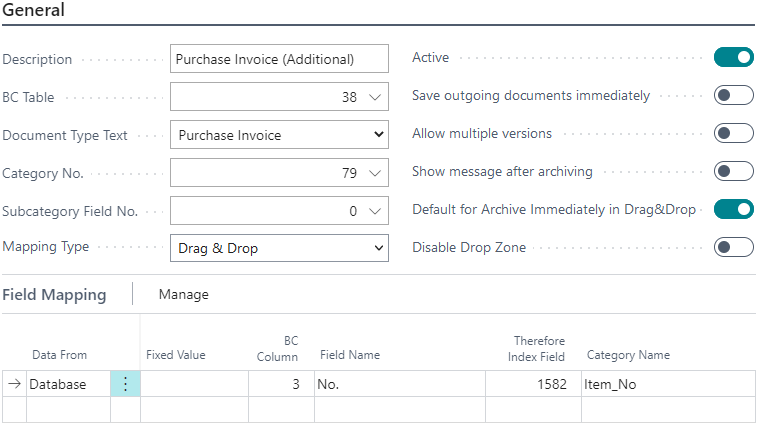Image resolution: width=757 pixels, height=423 pixels.
Task: Enable Show message after archiving toggle
Action: tap(733, 171)
